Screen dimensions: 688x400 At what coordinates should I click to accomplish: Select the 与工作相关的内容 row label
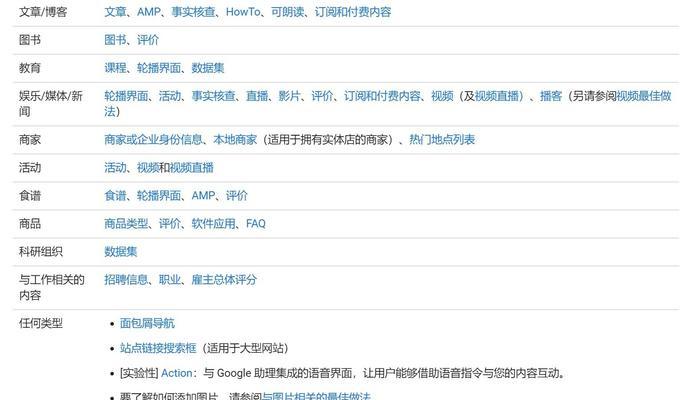point(52,288)
